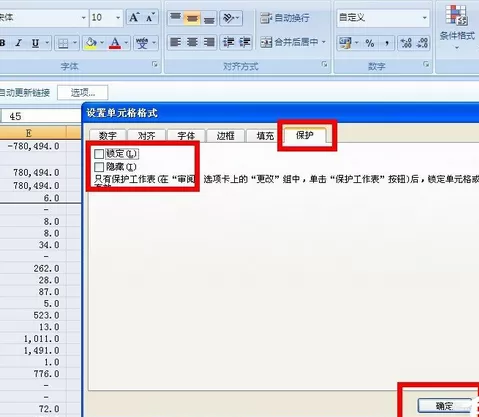Switch to the 填充 tab
Viewport: 479px width, 417px height.
265,135
